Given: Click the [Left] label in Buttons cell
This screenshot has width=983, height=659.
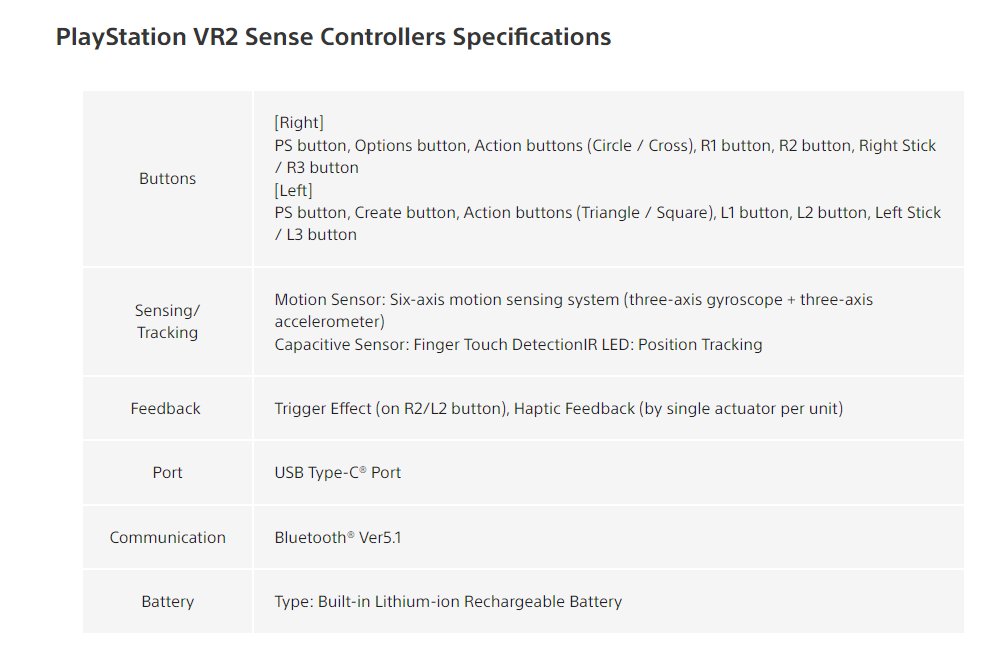Looking at the screenshot, I should [x=293, y=190].
